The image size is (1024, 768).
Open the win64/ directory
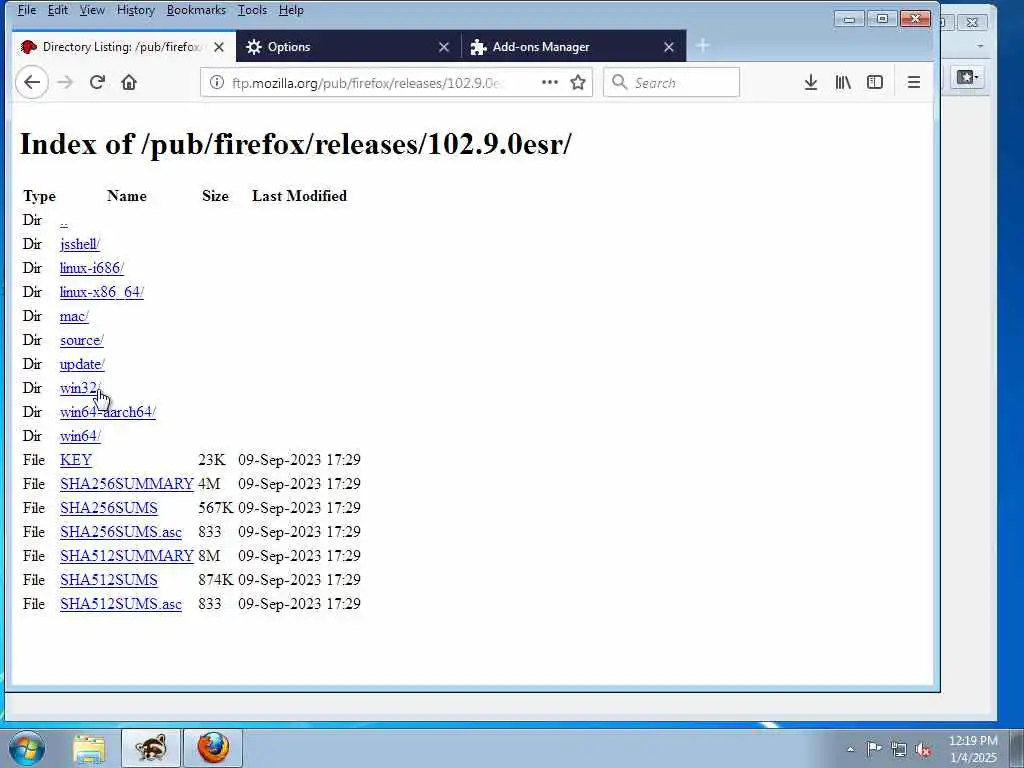[80, 436]
